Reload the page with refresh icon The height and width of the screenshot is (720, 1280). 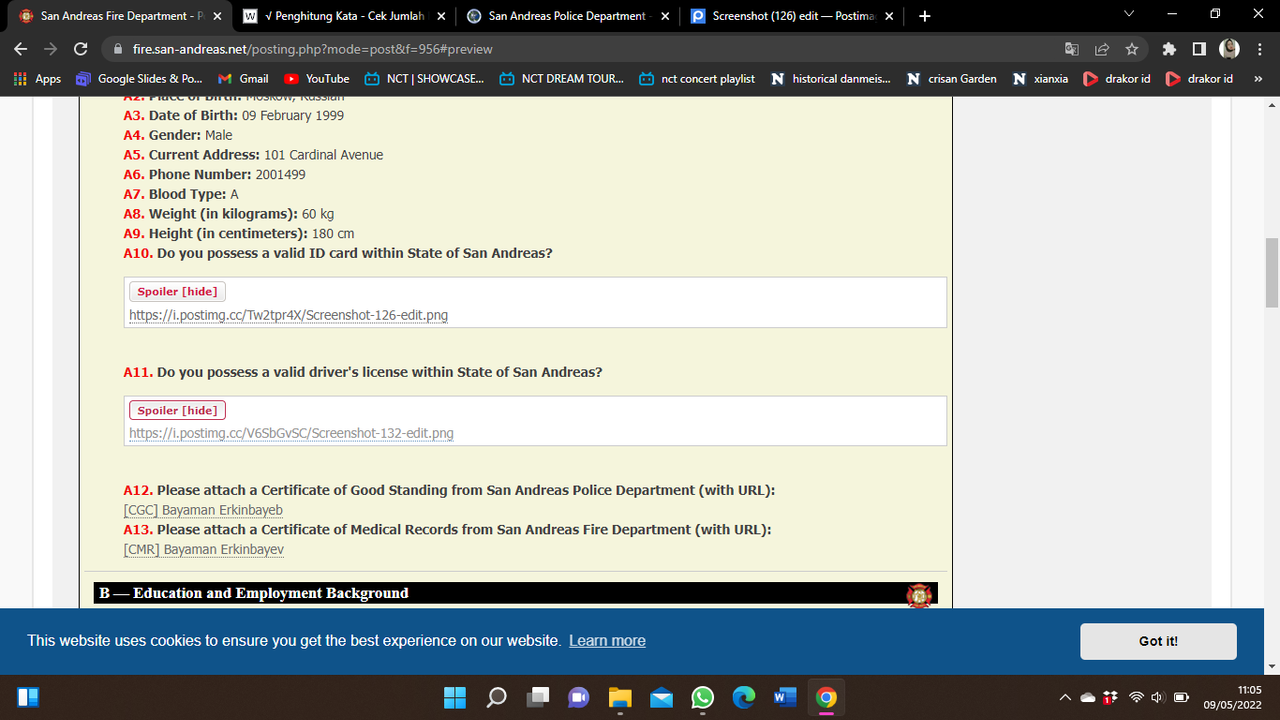tap(79, 49)
